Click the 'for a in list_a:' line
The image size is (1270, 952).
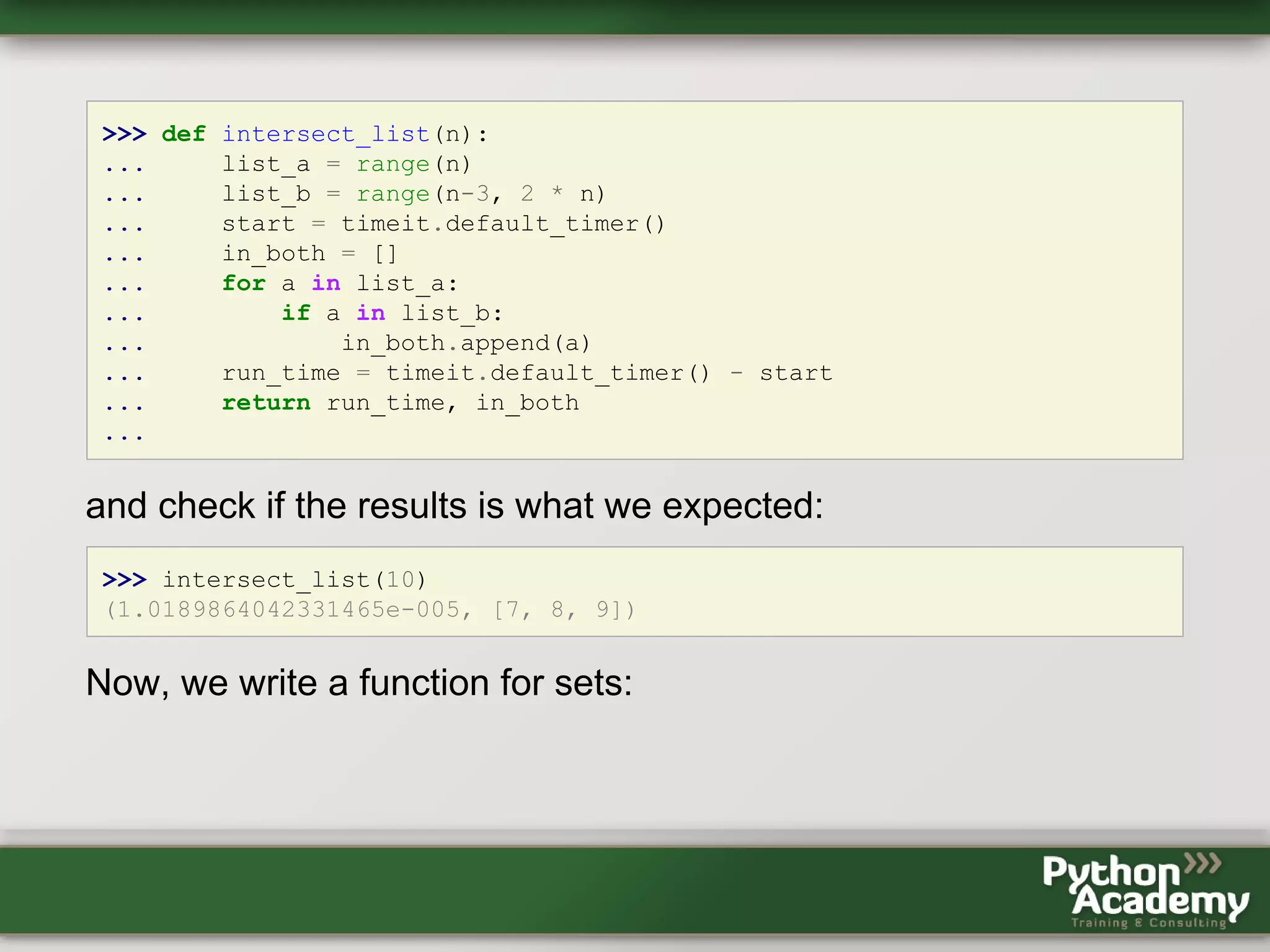coord(340,283)
